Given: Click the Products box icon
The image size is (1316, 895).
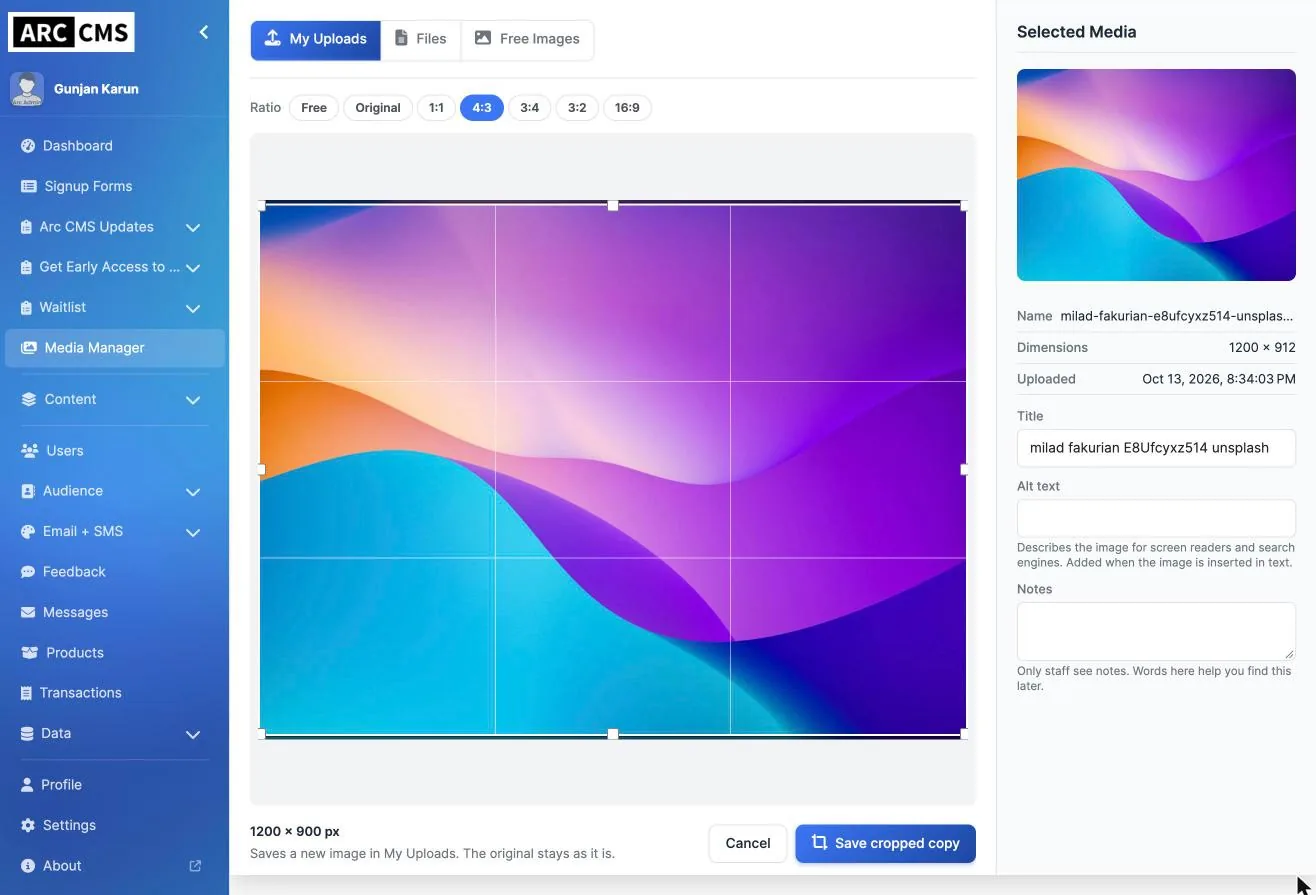Looking at the screenshot, I should [29, 653].
